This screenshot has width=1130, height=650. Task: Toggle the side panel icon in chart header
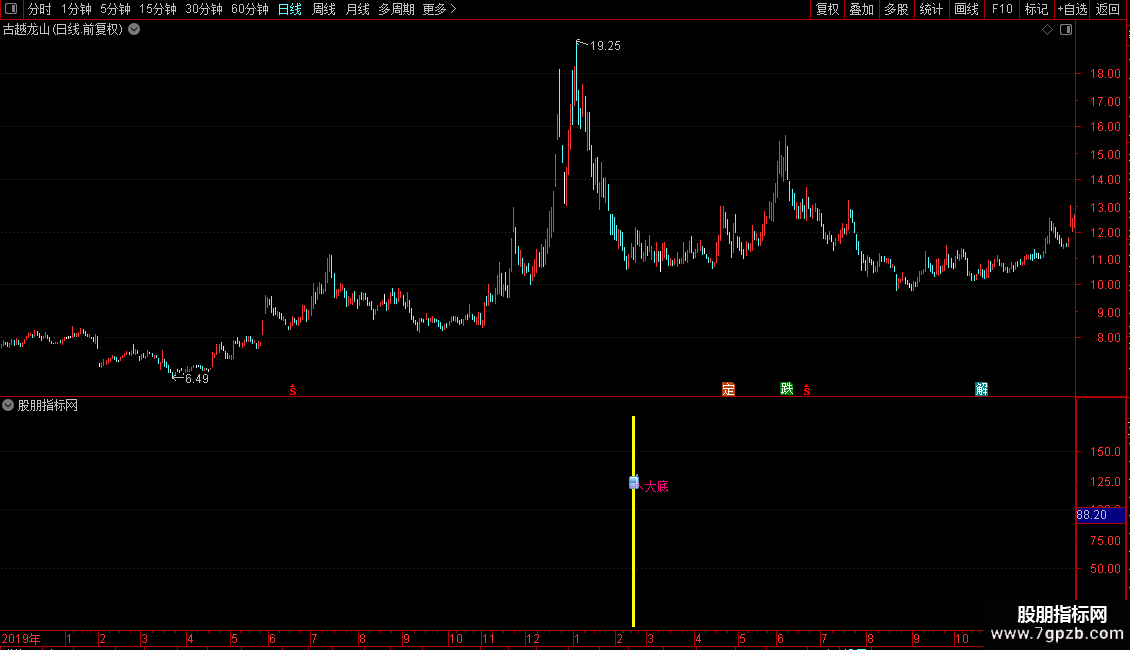(x=1066, y=30)
